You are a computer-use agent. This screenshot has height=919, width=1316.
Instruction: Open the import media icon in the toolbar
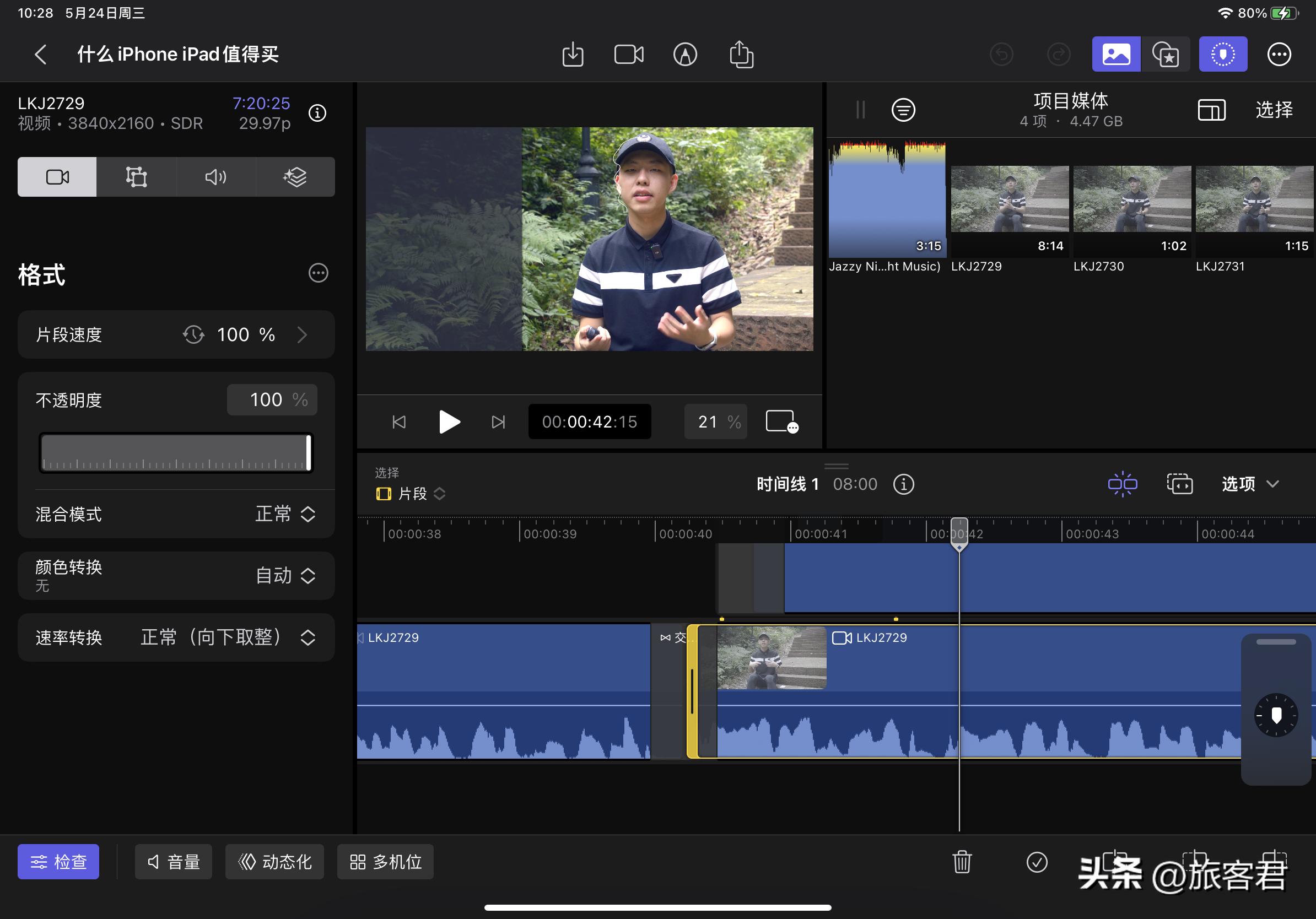[x=572, y=54]
